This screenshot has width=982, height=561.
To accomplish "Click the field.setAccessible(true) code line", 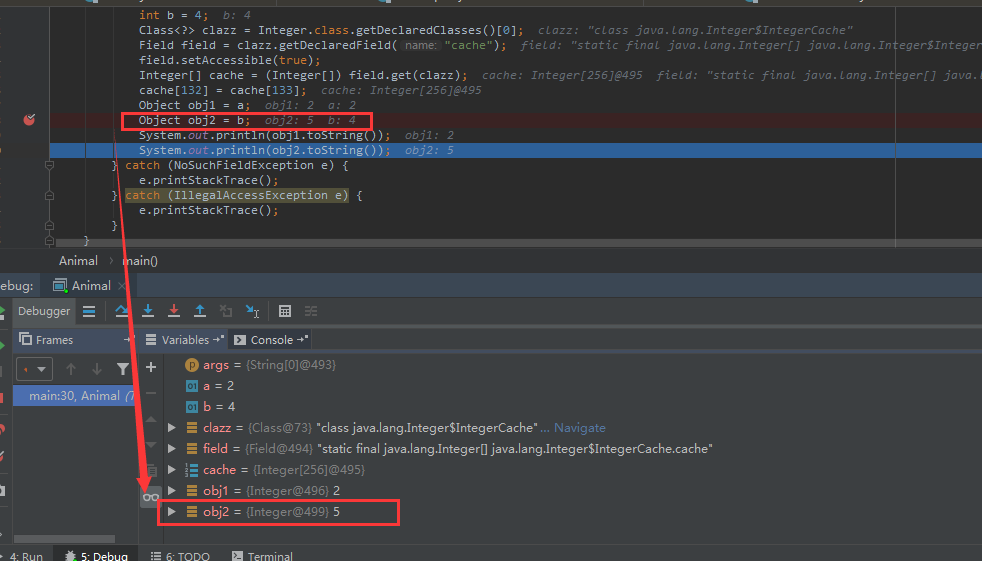I will point(229,60).
